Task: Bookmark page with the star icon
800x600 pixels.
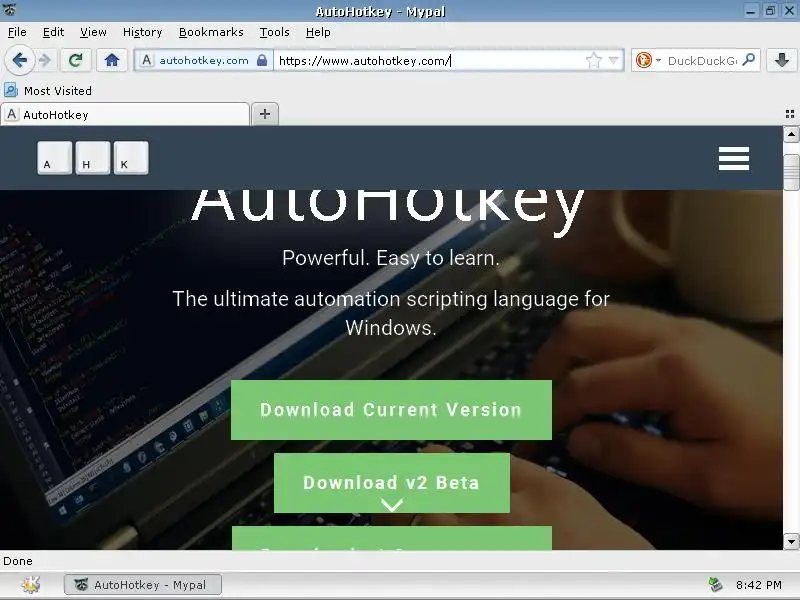Action: [x=593, y=61]
